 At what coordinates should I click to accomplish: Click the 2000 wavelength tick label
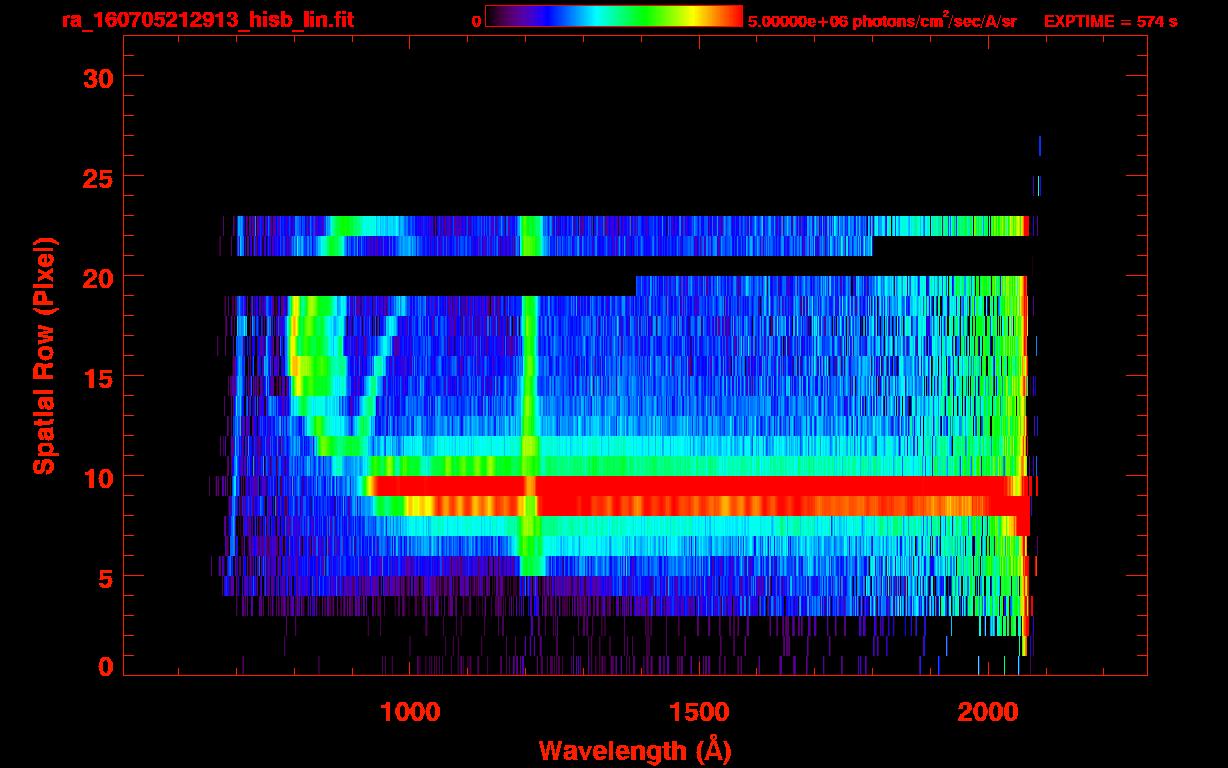[986, 712]
